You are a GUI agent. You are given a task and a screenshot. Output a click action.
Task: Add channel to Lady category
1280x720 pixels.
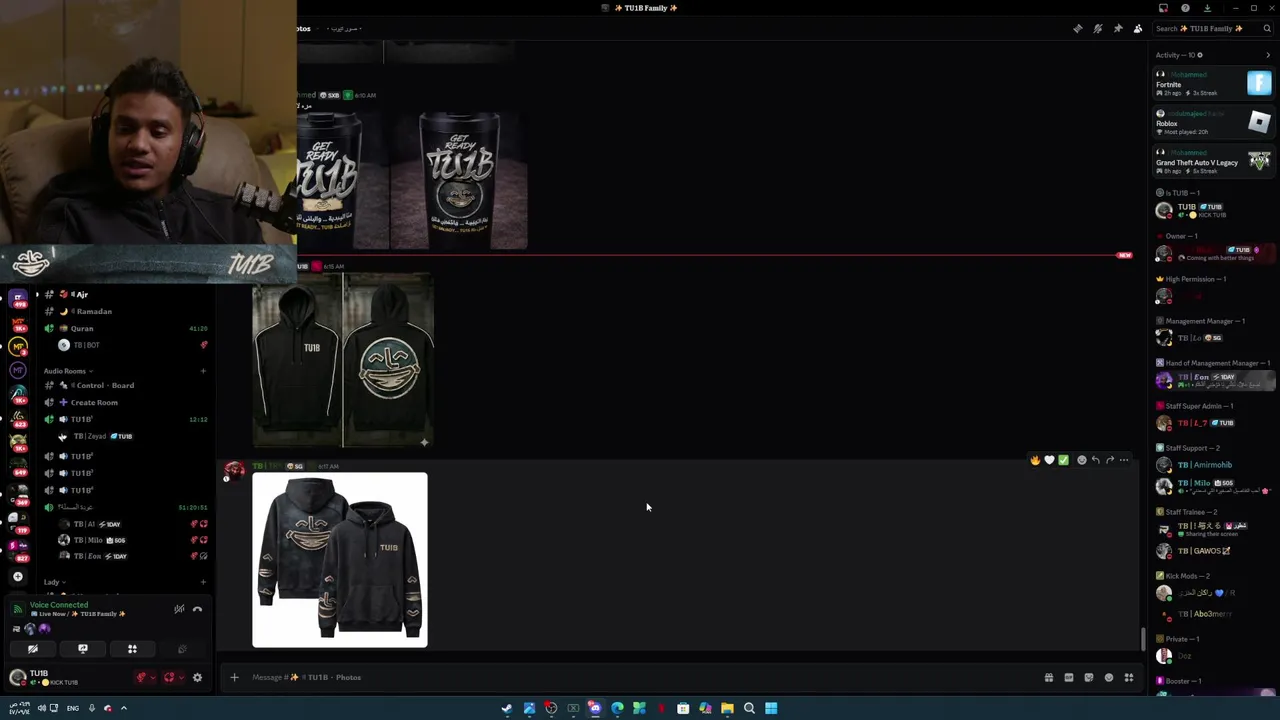pyautogui.click(x=203, y=582)
